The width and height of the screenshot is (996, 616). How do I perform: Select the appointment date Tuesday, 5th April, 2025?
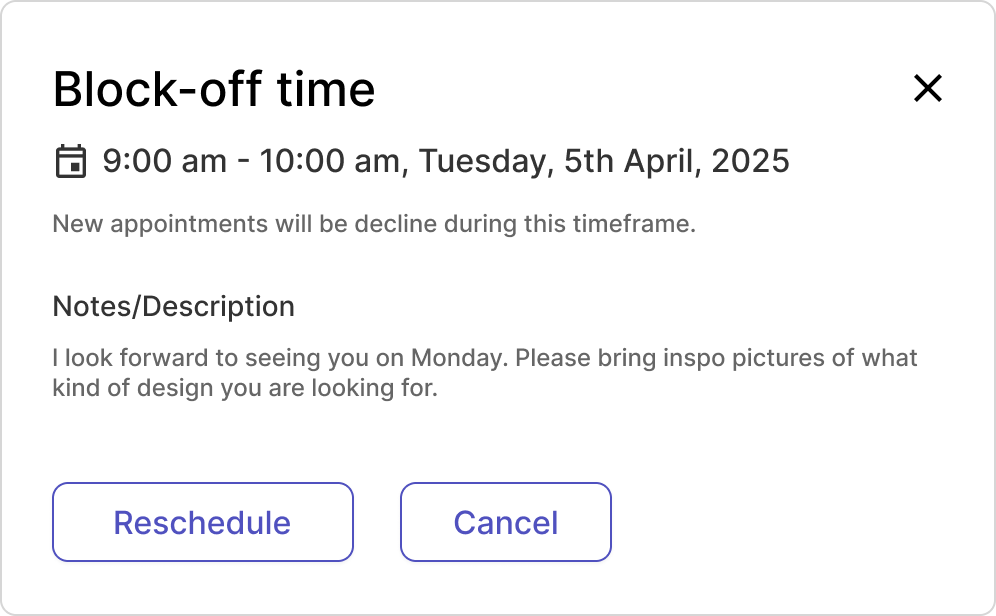coord(605,160)
